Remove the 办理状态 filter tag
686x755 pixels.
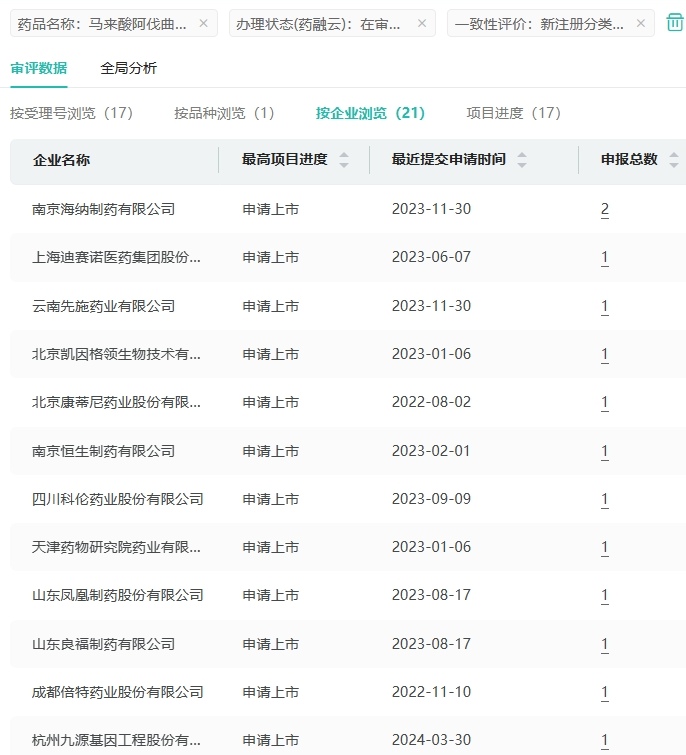422,23
